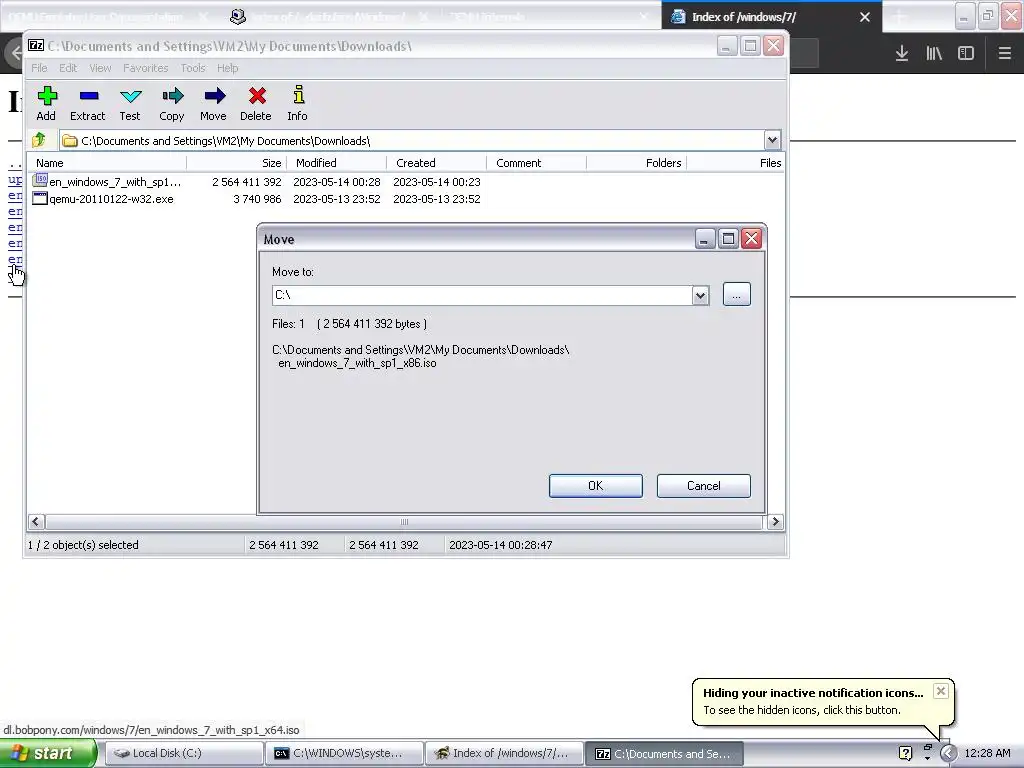Select the qemu-20110122-w32.exe file icon
The height and width of the screenshot is (768, 1024).
40,198
